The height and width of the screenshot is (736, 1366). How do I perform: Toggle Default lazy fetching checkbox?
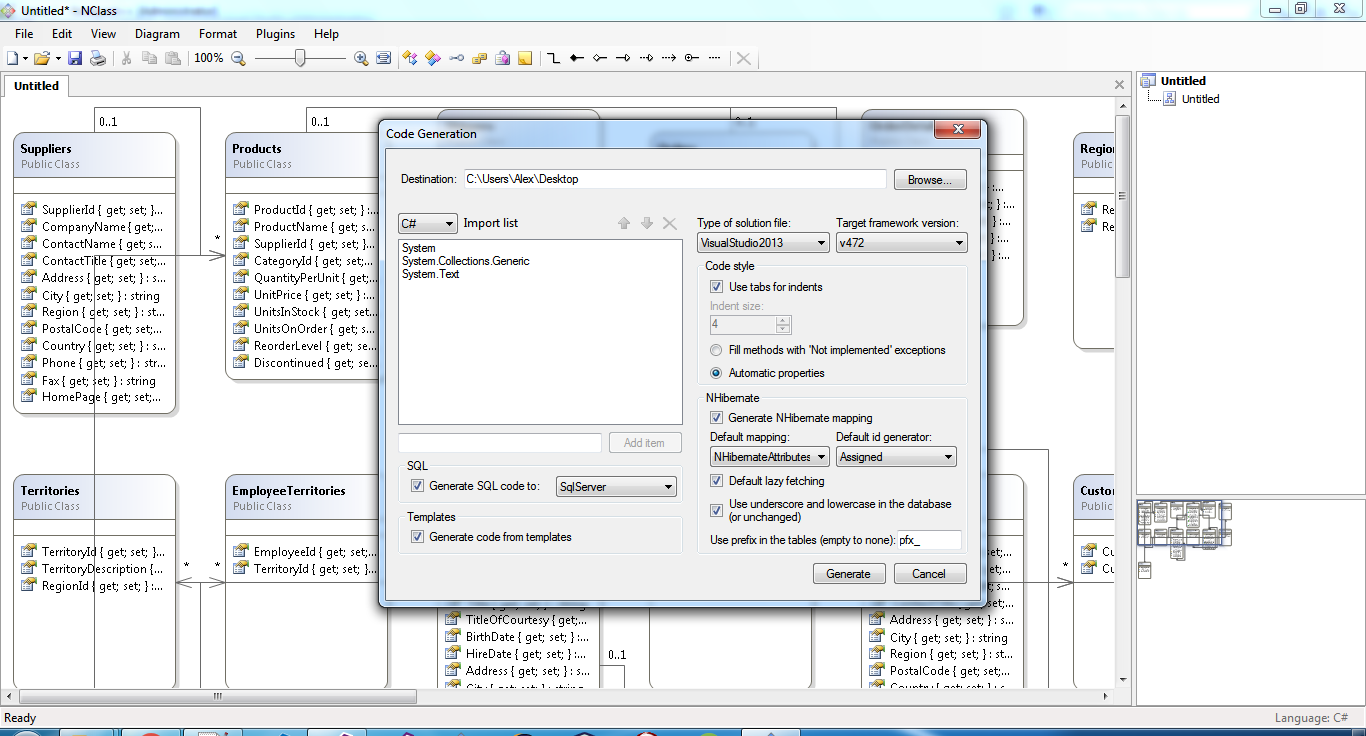(716, 481)
